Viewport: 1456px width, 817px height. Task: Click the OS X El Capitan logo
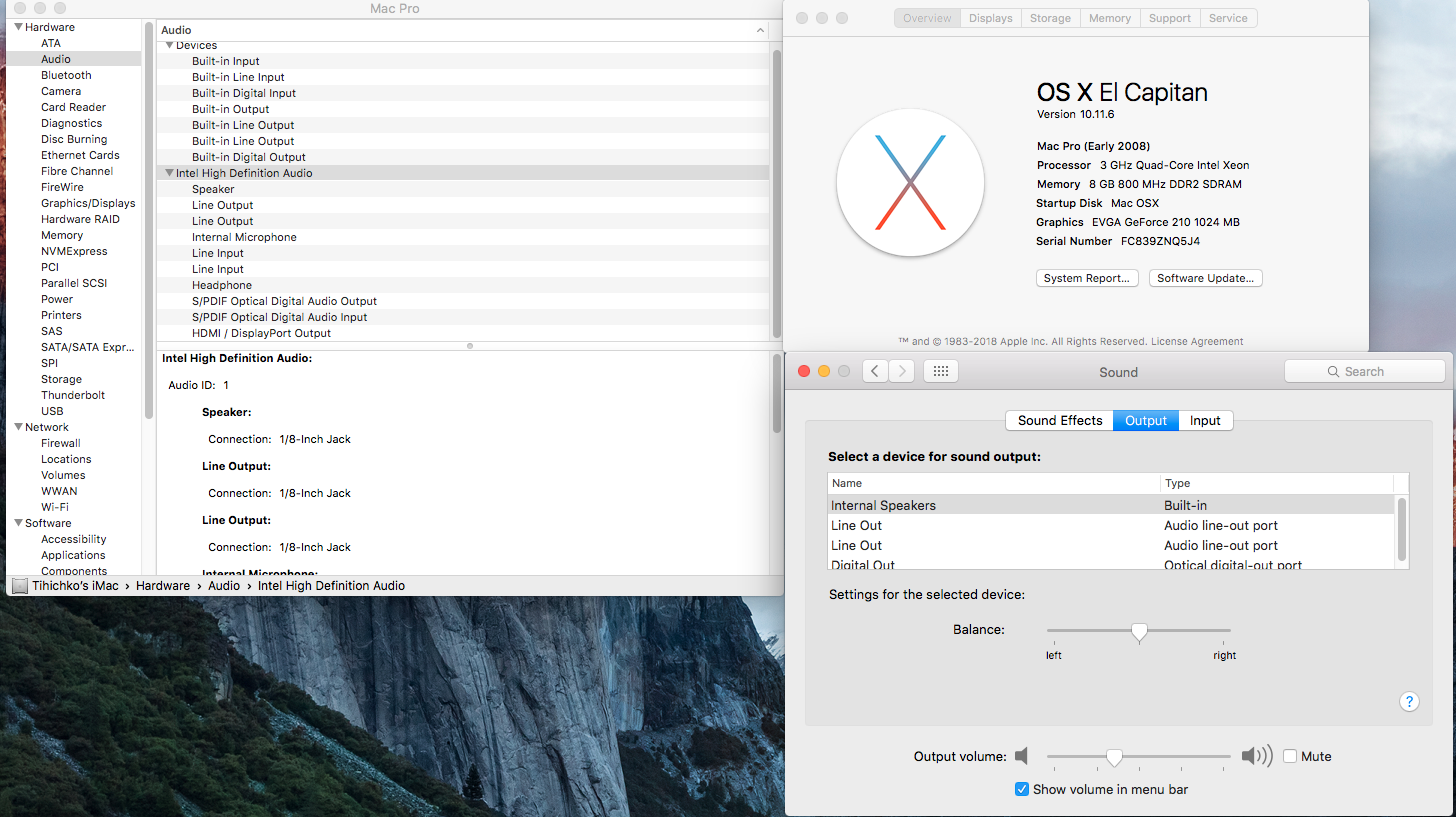910,183
